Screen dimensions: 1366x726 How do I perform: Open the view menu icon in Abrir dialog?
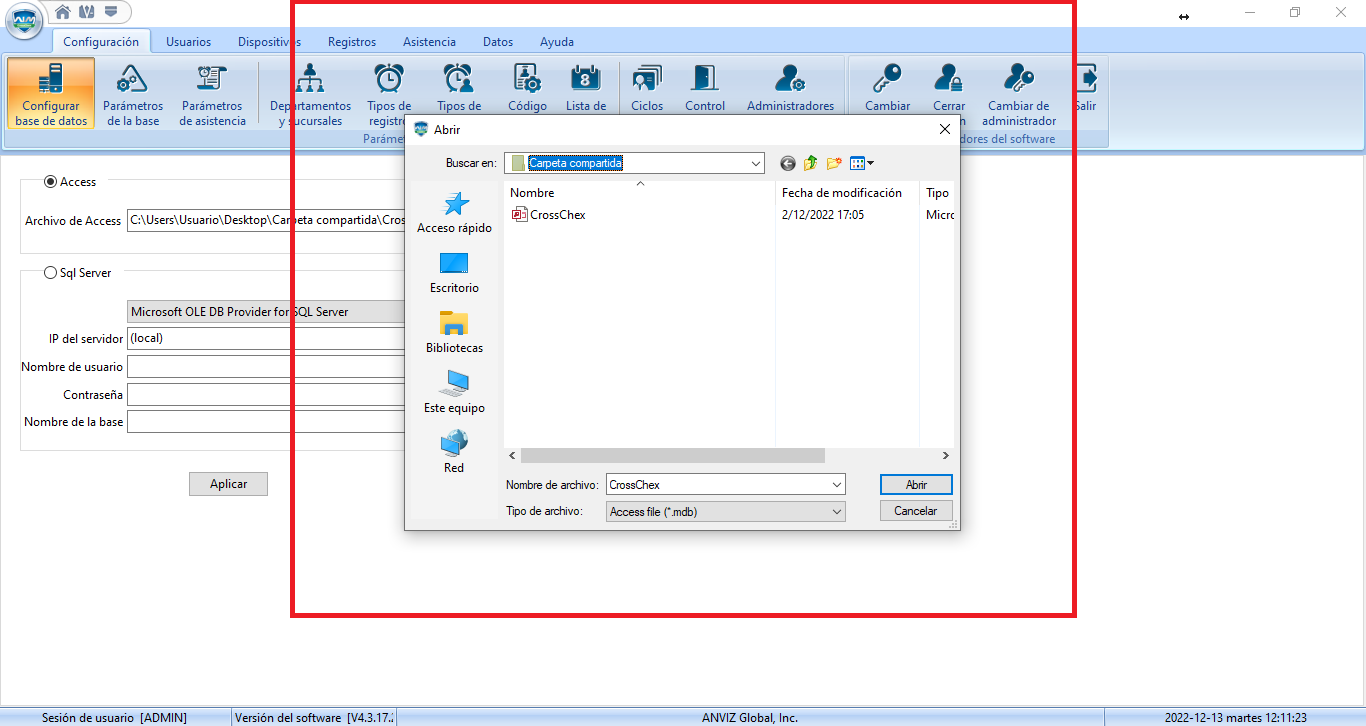point(862,163)
